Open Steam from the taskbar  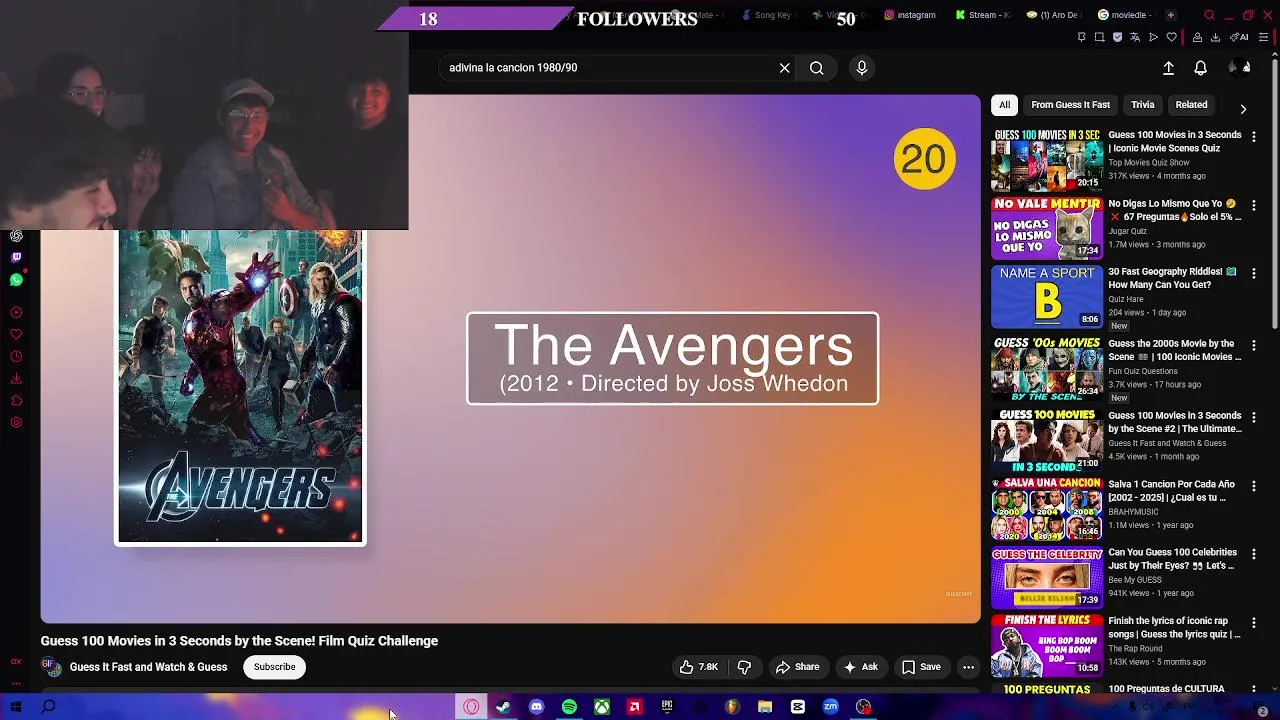coord(503,707)
